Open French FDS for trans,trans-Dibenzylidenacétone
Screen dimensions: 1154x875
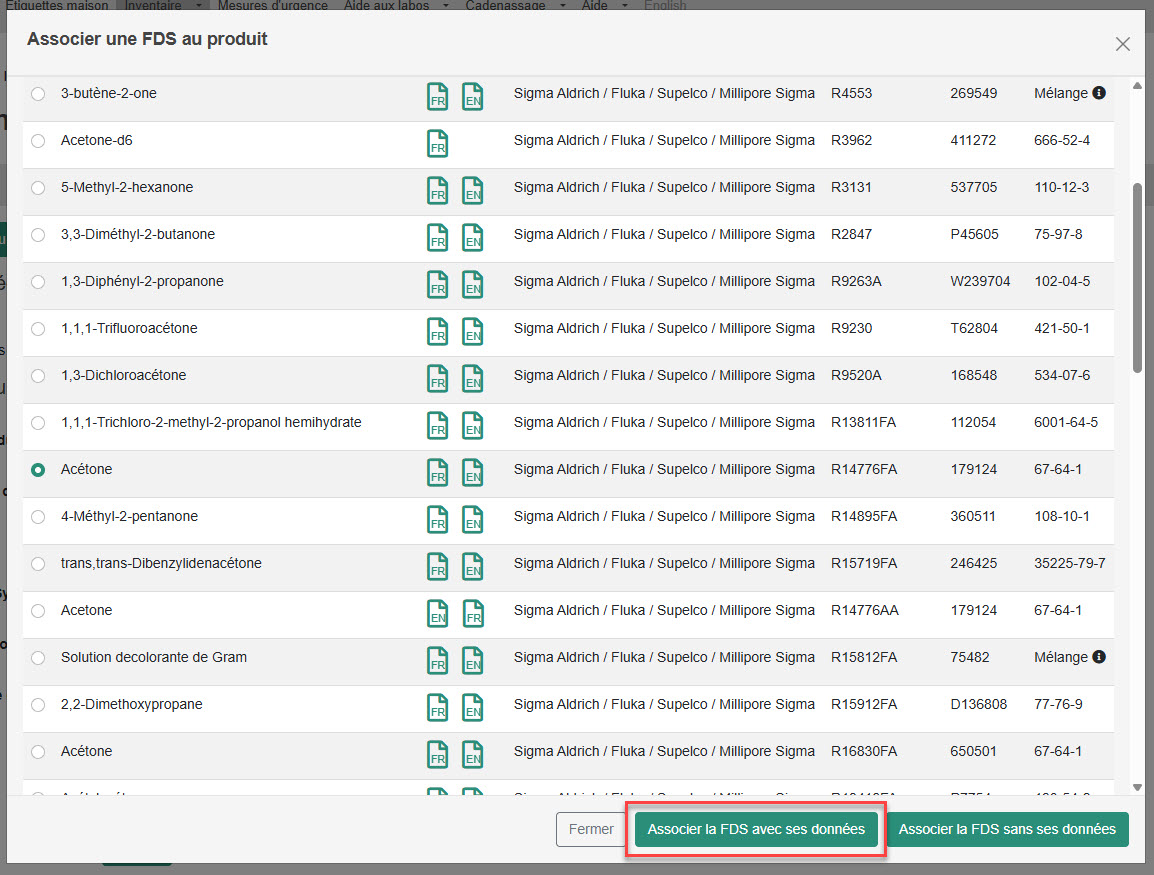tap(437, 565)
